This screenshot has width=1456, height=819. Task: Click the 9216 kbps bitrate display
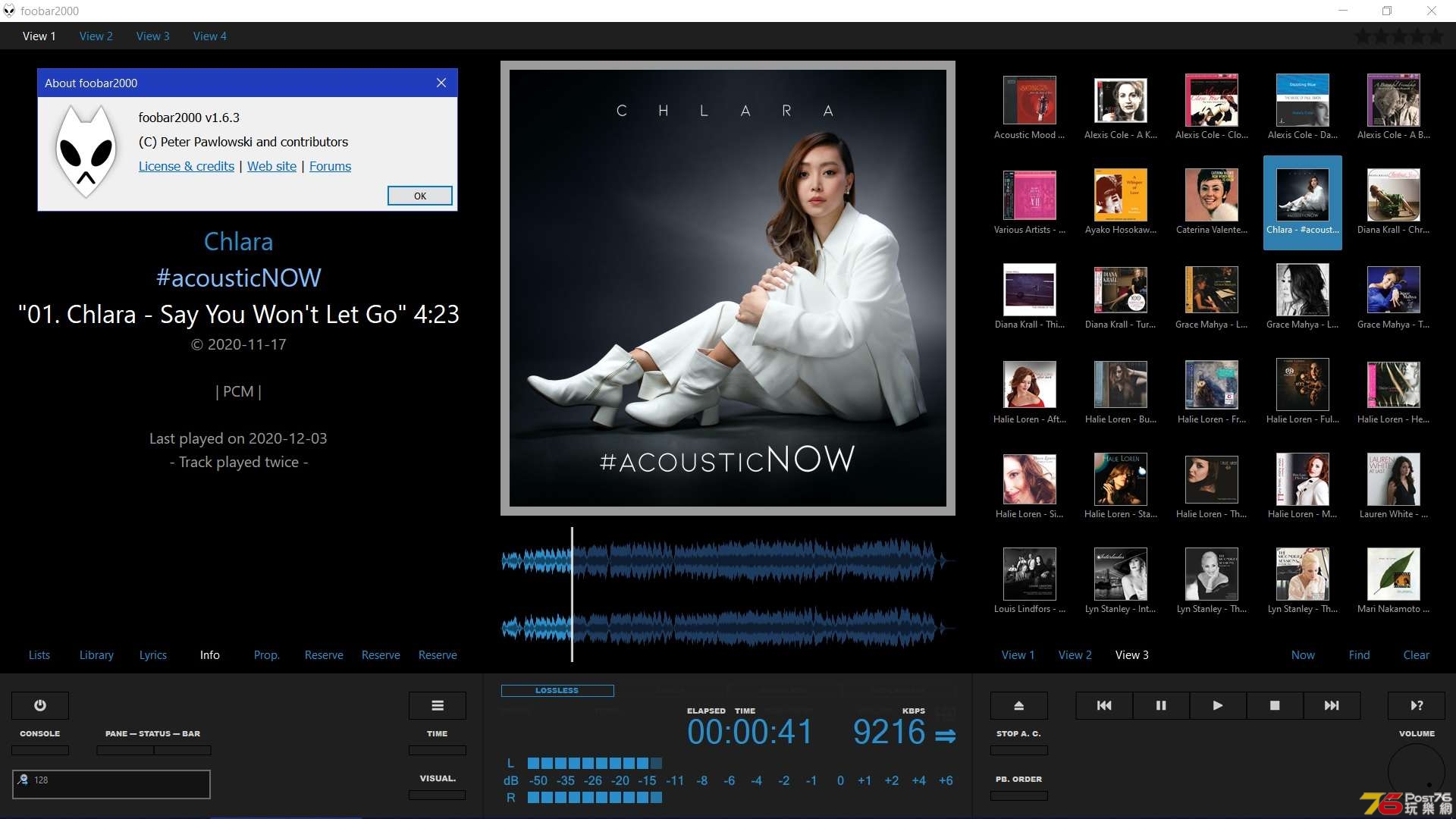(x=889, y=733)
